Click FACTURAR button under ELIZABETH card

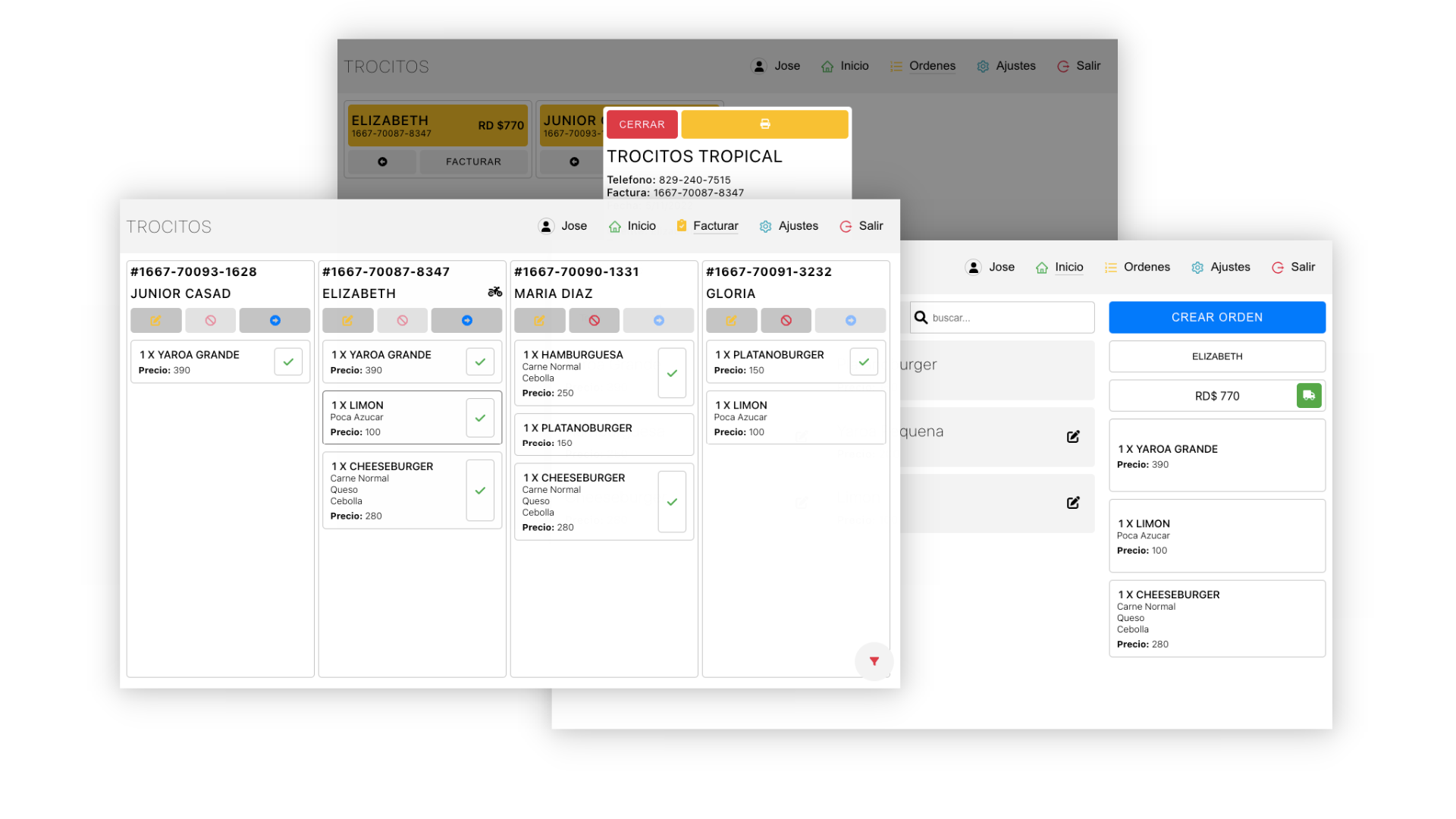(x=473, y=162)
